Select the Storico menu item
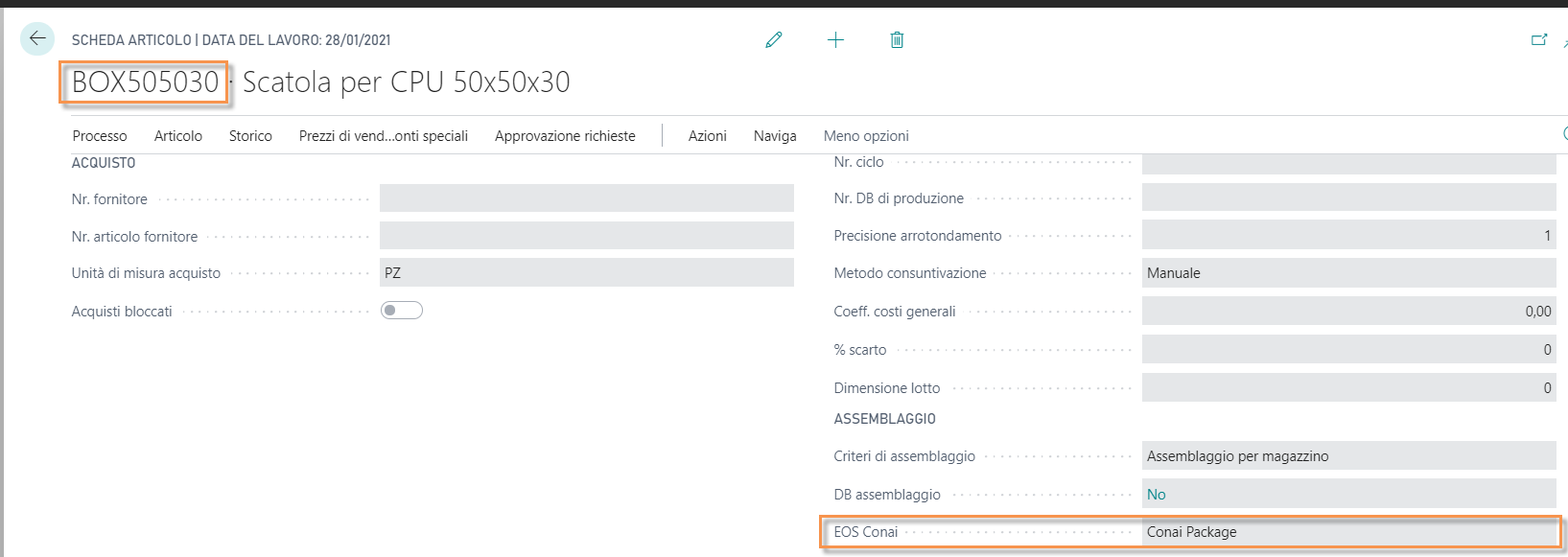 pos(250,136)
